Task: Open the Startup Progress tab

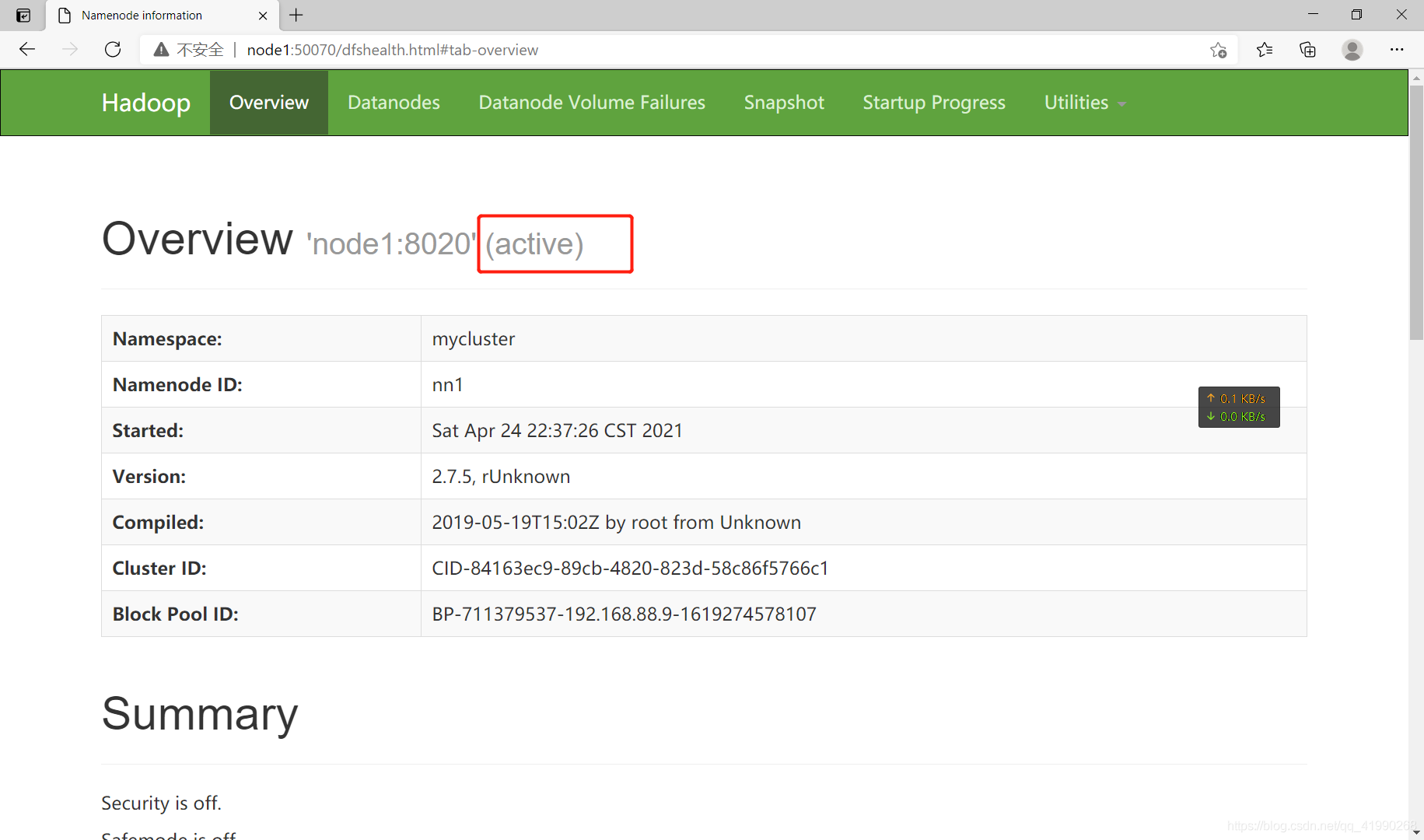Action: [x=934, y=103]
